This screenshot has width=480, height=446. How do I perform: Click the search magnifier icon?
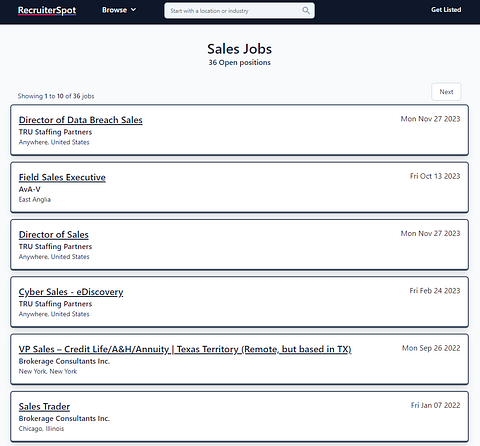306,11
